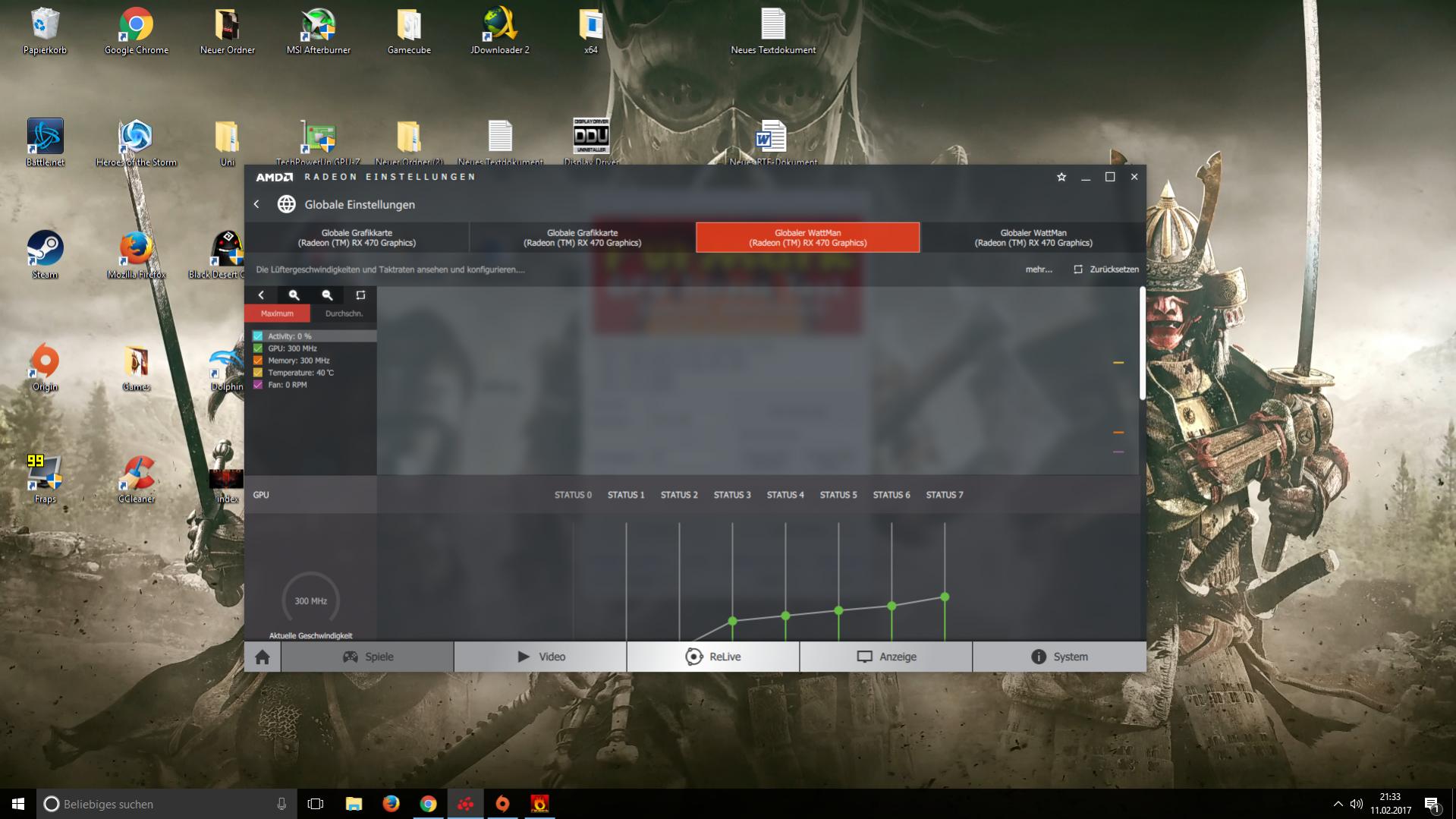This screenshot has height=819, width=1456.
Task: Click the taskbar clock showing 21:33
Action: tap(1390, 804)
